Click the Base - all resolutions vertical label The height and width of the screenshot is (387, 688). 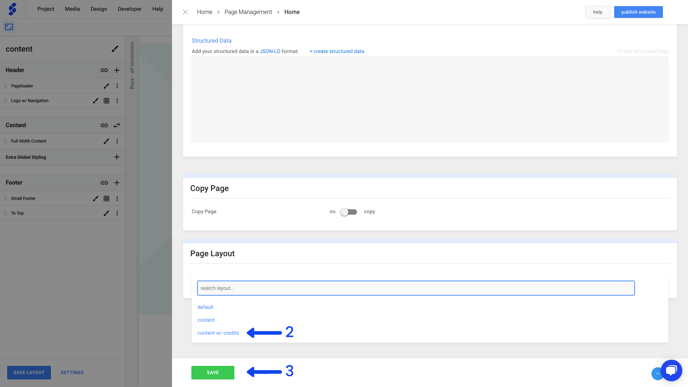tap(132, 65)
